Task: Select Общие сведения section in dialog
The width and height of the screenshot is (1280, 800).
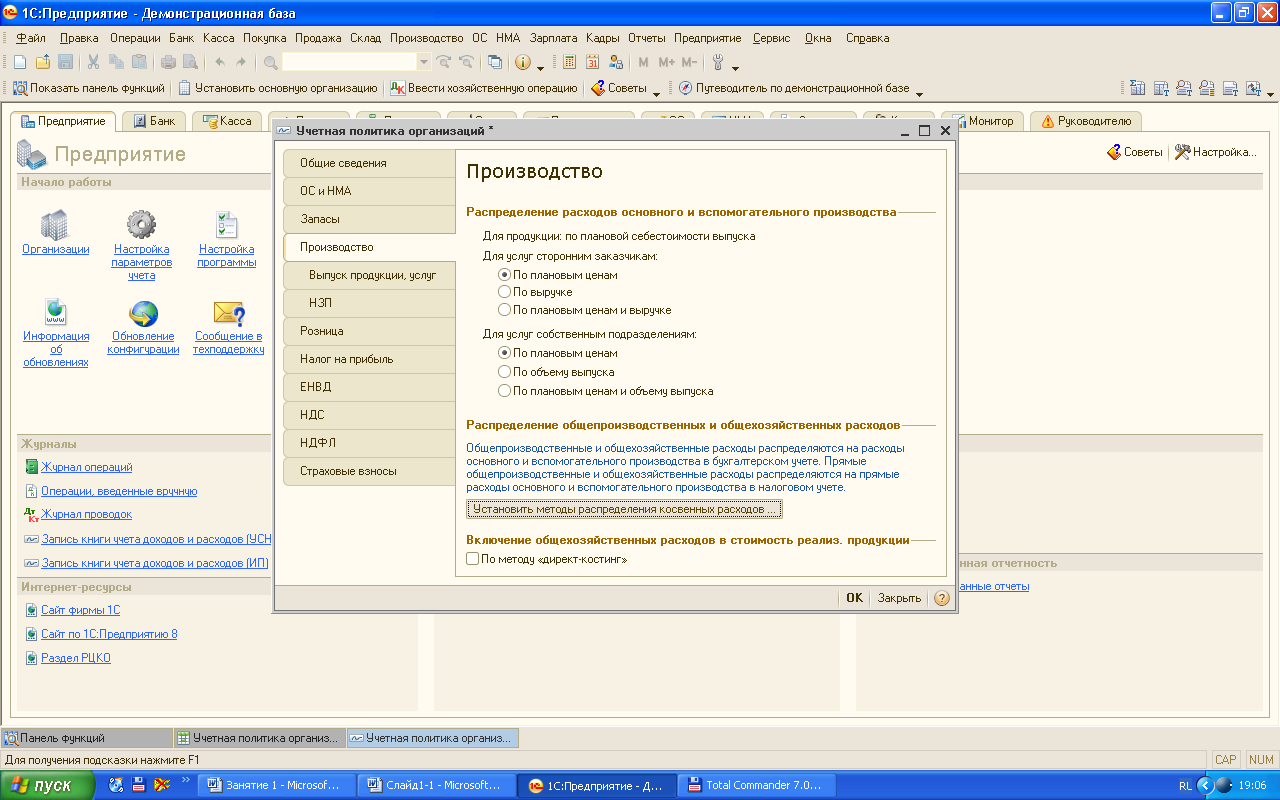Action: (x=369, y=163)
